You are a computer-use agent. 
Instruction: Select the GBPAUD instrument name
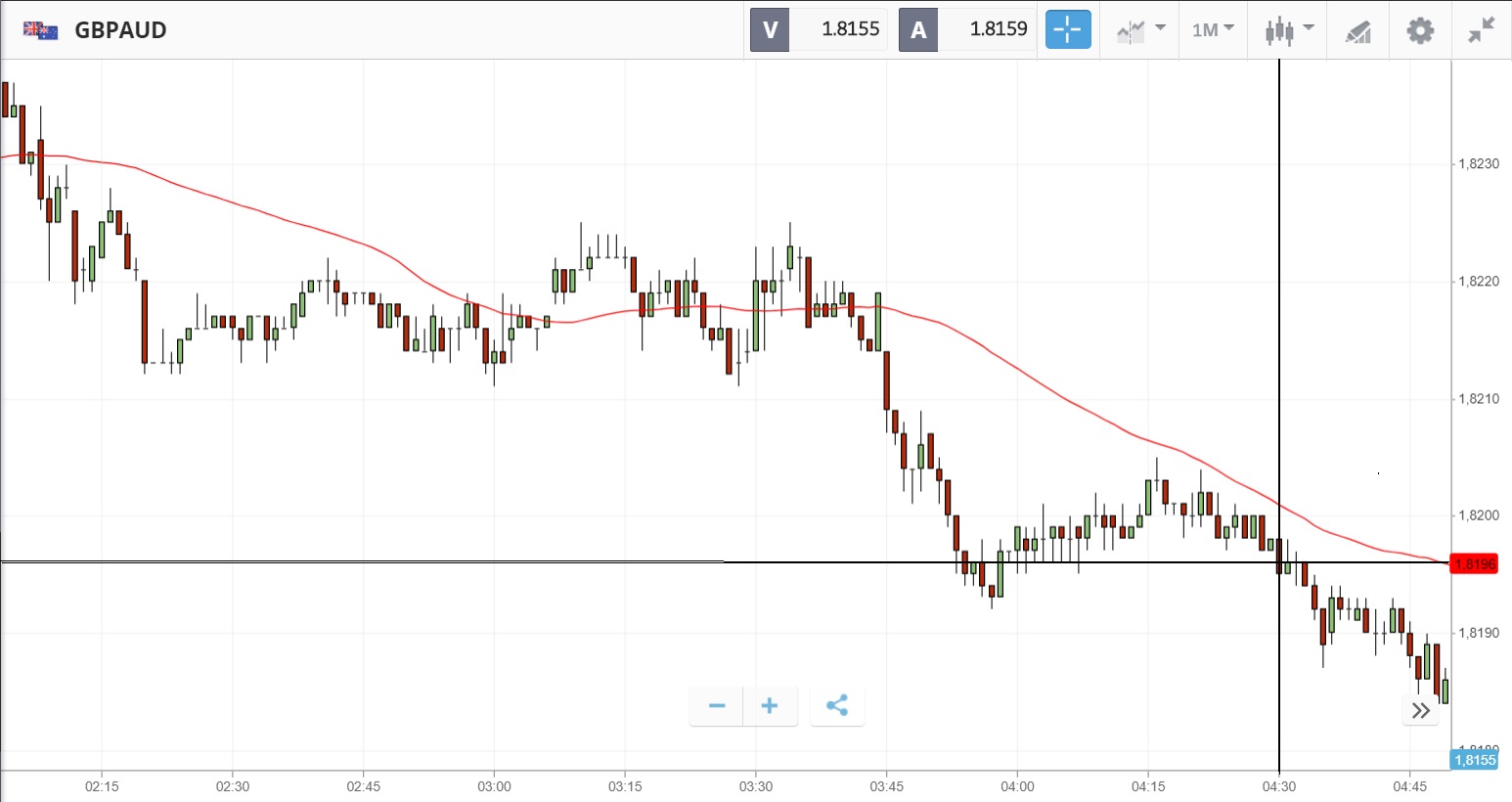pyautogui.click(x=120, y=30)
